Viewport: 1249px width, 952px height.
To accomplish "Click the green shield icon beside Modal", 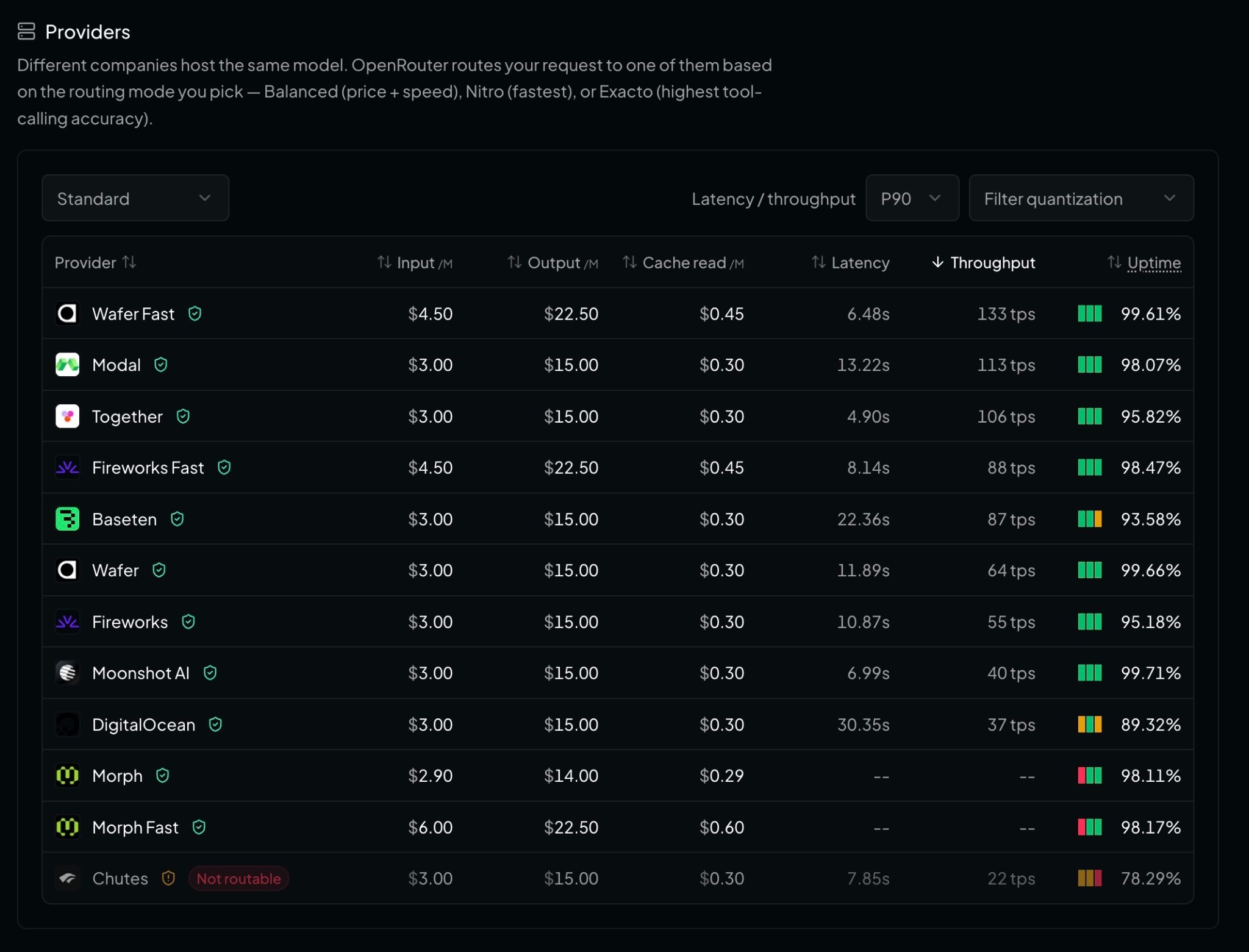I will coord(160,365).
